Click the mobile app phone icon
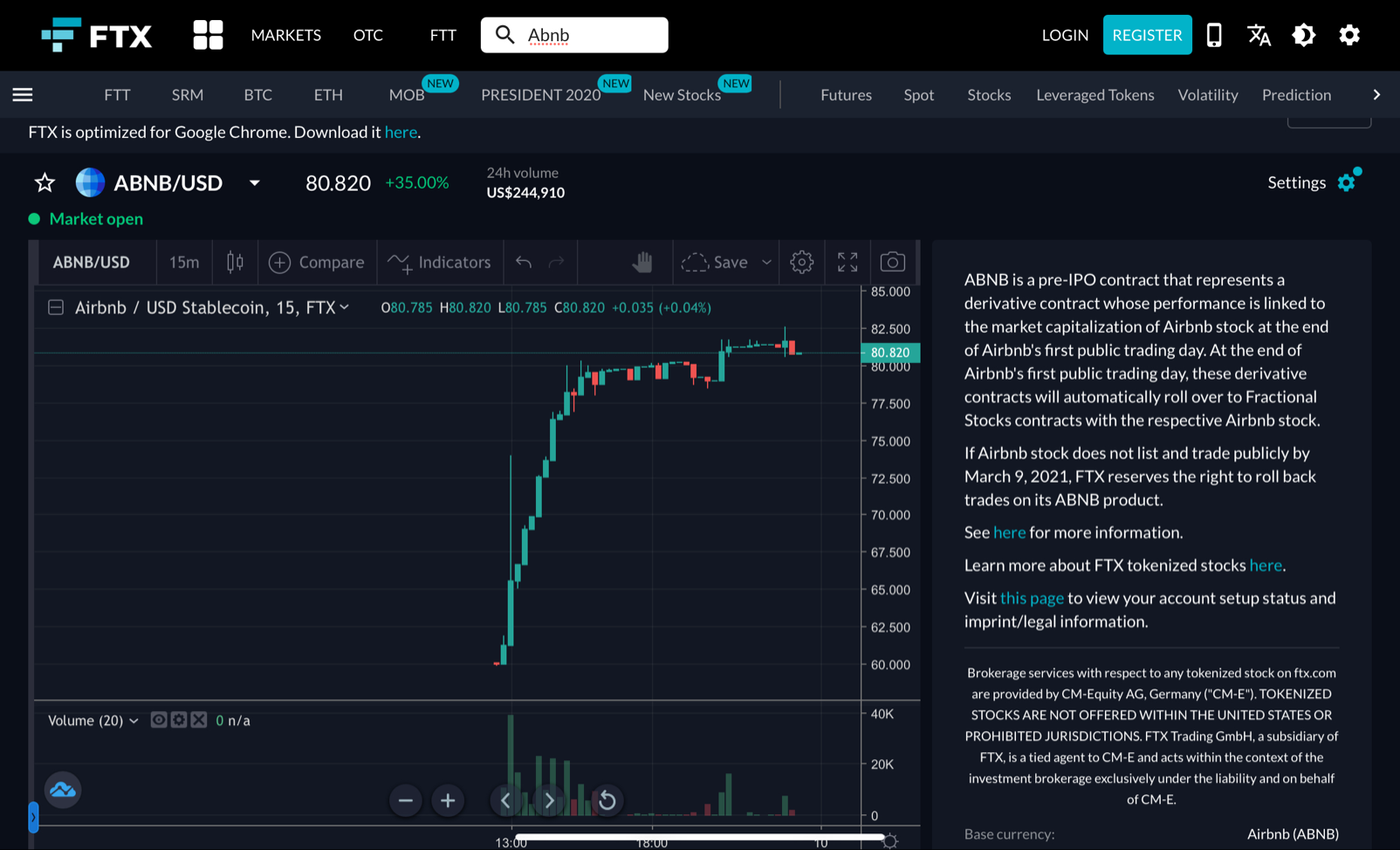Screen dimensions: 1400x850 point(1213,35)
